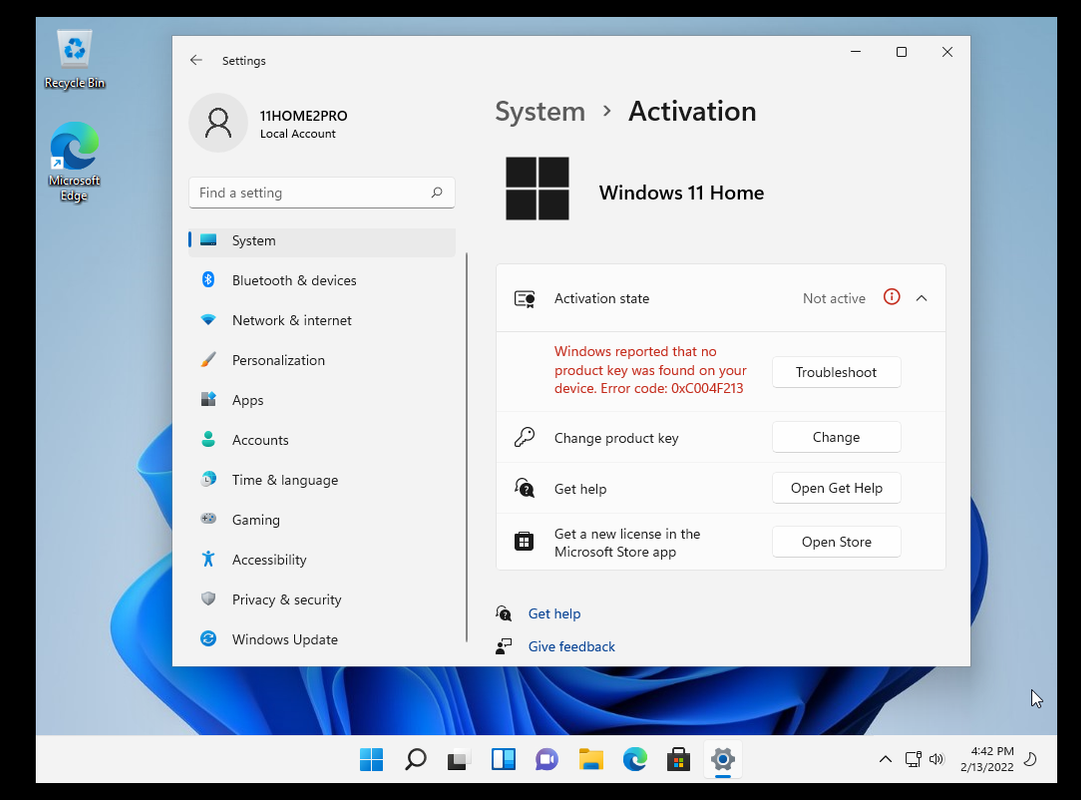
Task: Click the Settings gear on the taskbar
Action: pos(723,759)
